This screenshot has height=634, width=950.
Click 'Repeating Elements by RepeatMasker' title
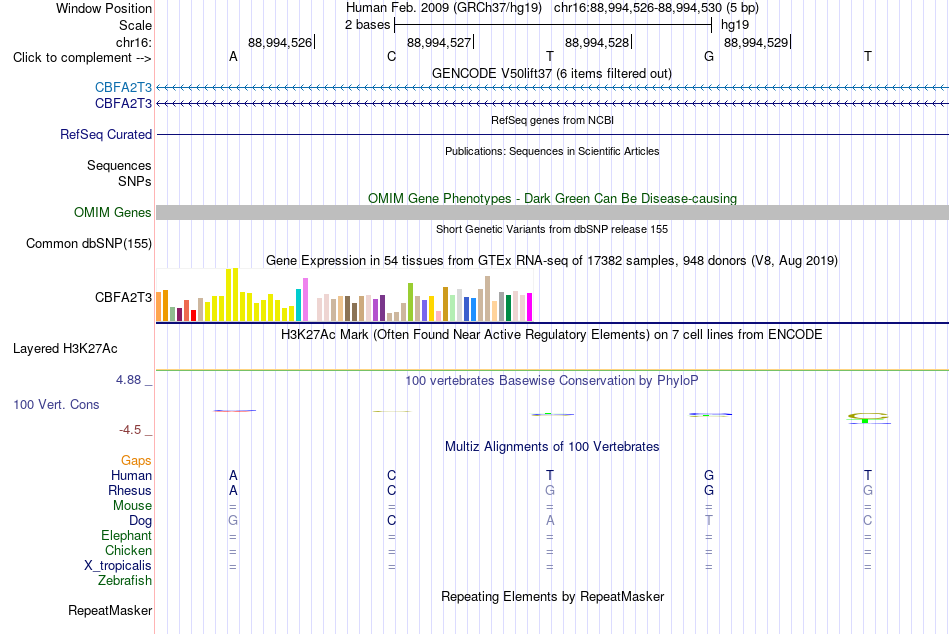tap(553, 596)
